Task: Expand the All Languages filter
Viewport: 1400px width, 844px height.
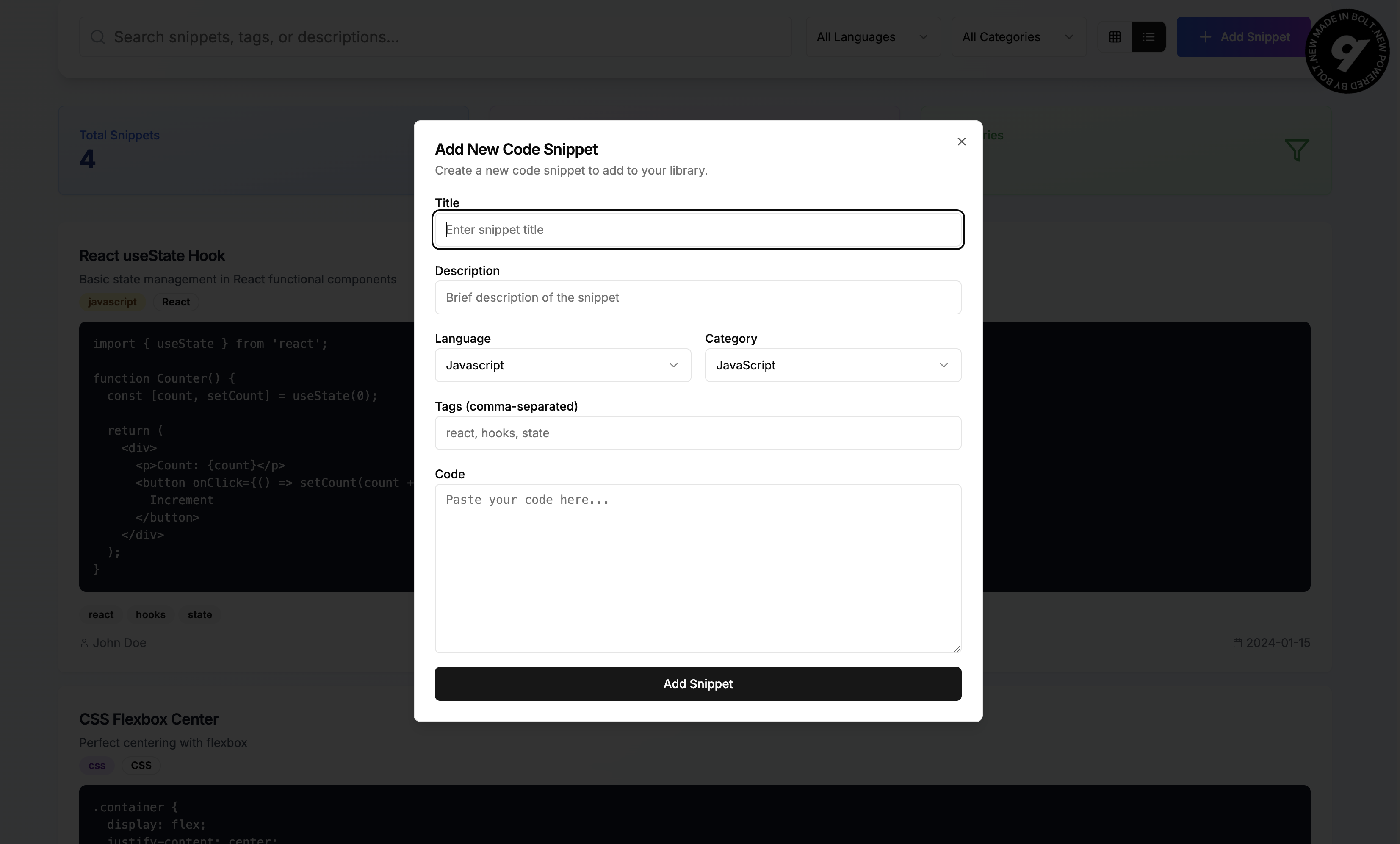Action: tap(872, 37)
